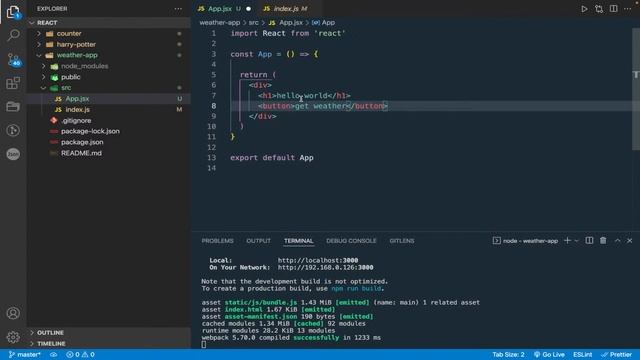Open the OUTPUT panel tab

pos(258,241)
